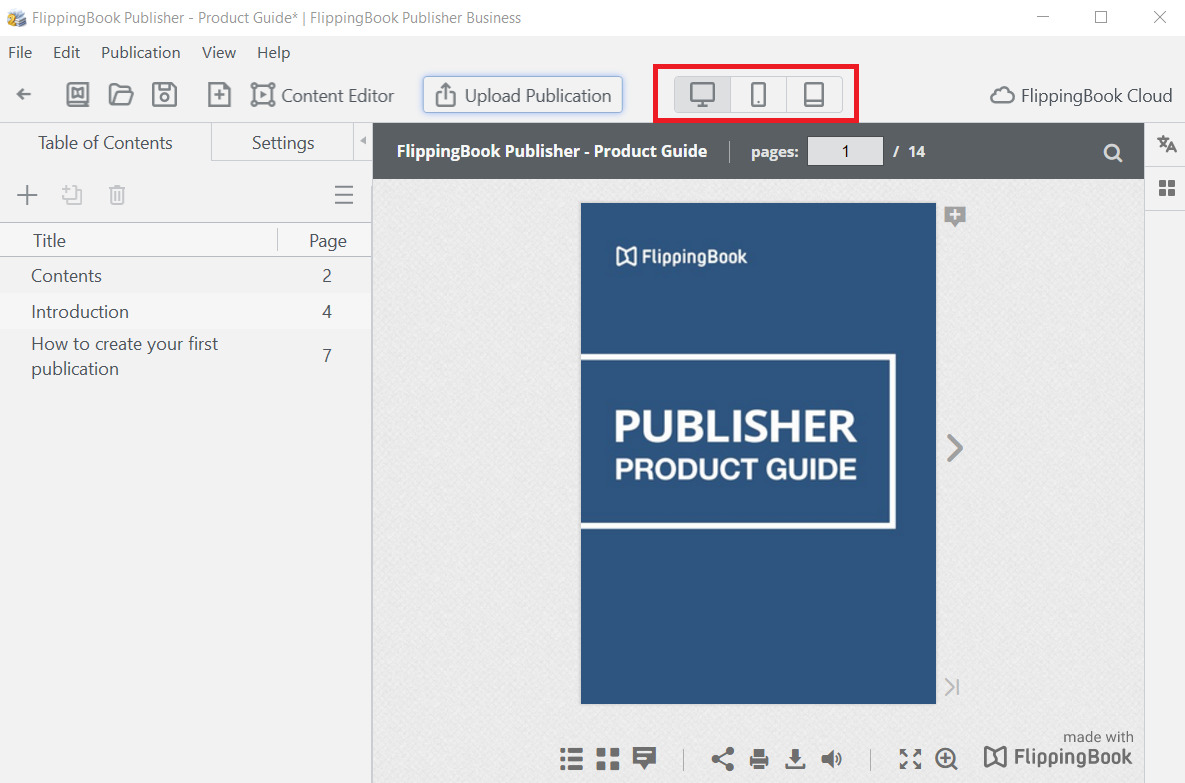Switch to tablet preview mode

click(x=814, y=94)
